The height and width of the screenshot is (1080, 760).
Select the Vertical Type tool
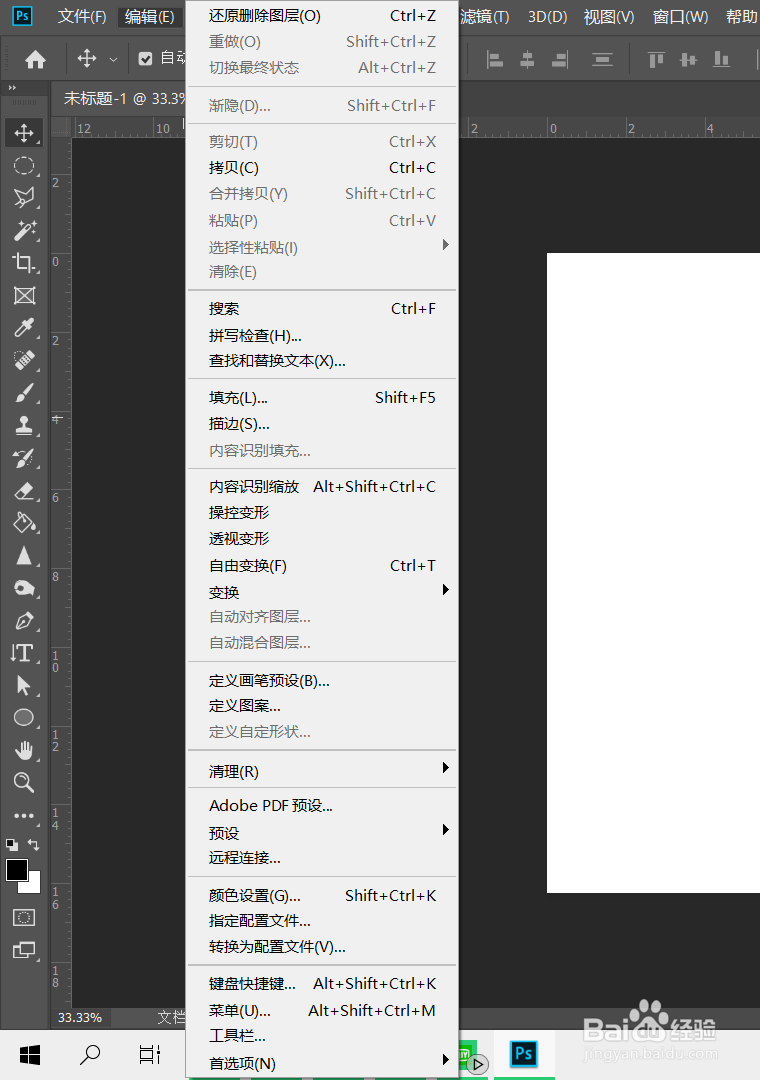24,653
